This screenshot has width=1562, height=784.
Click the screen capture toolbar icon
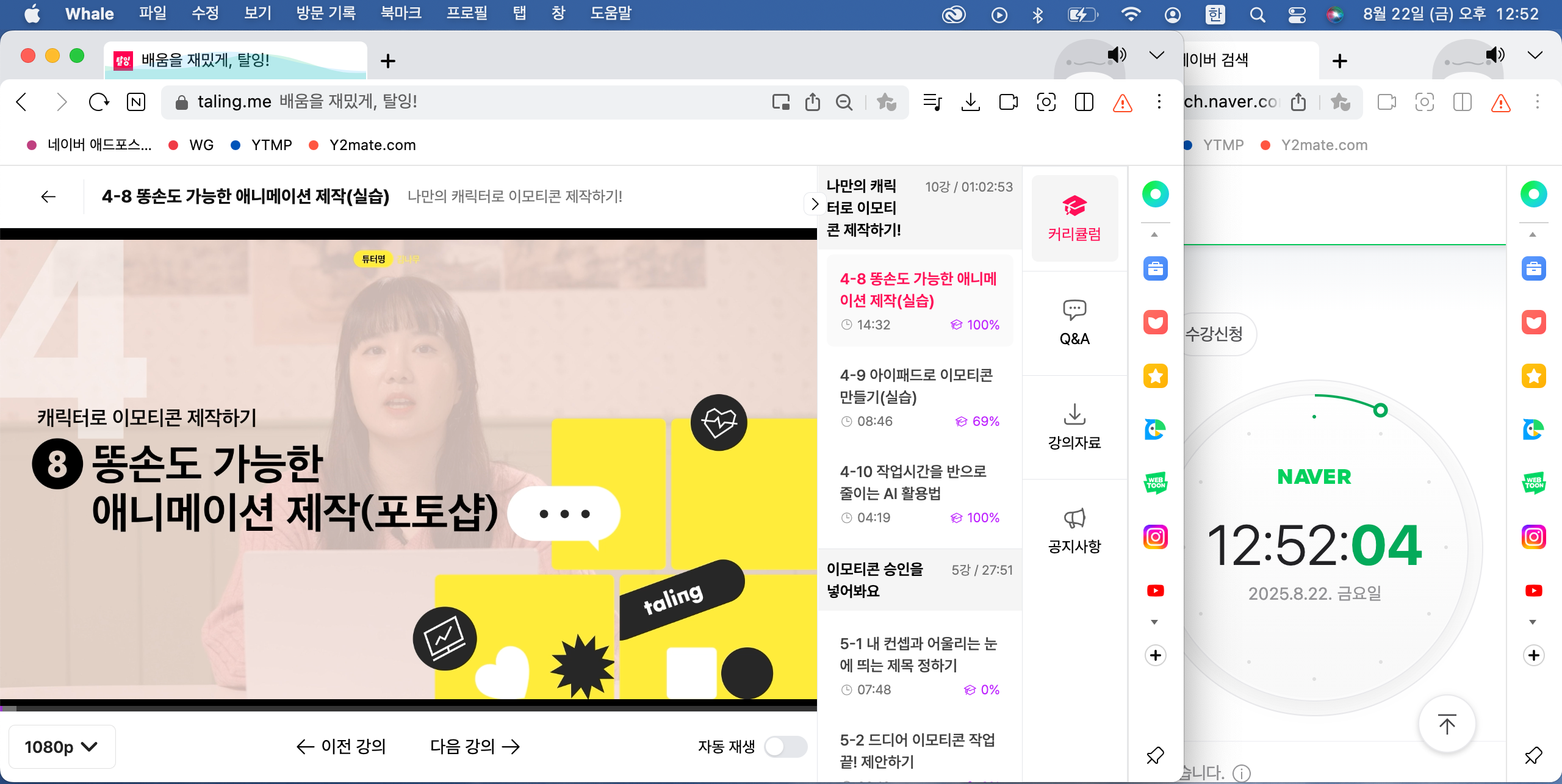[1046, 102]
